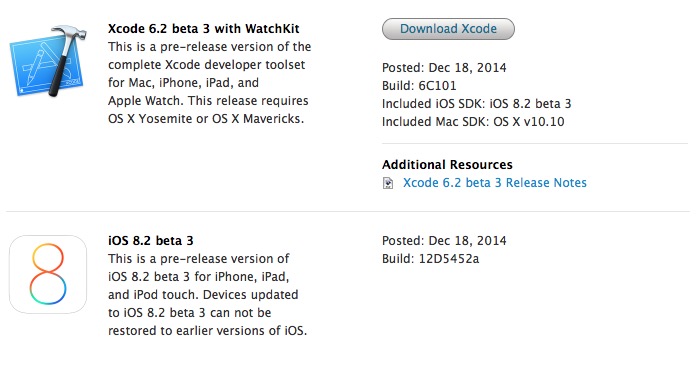This screenshot has height=365, width=699.
Task: Click the iOS Build: 12D5452a text
Action: 430,258
